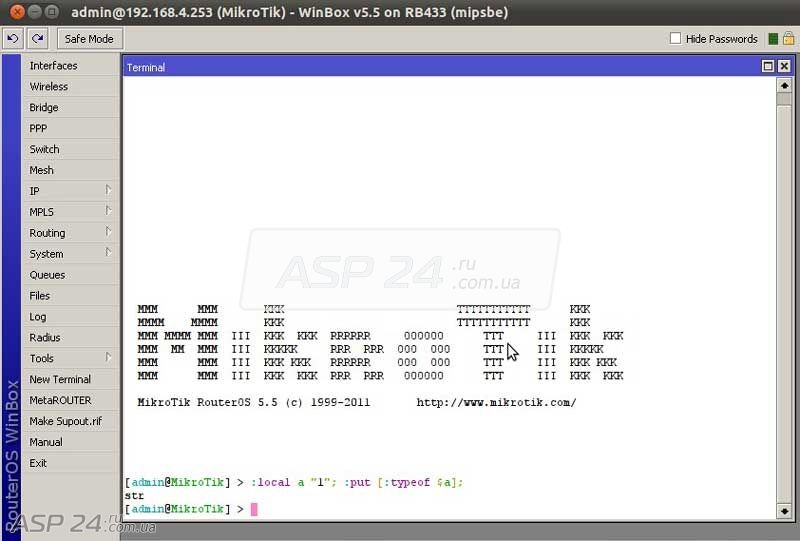Screen dimensions: 800x541
Task: Maximize the Terminal panel window
Action: point(768,67)
